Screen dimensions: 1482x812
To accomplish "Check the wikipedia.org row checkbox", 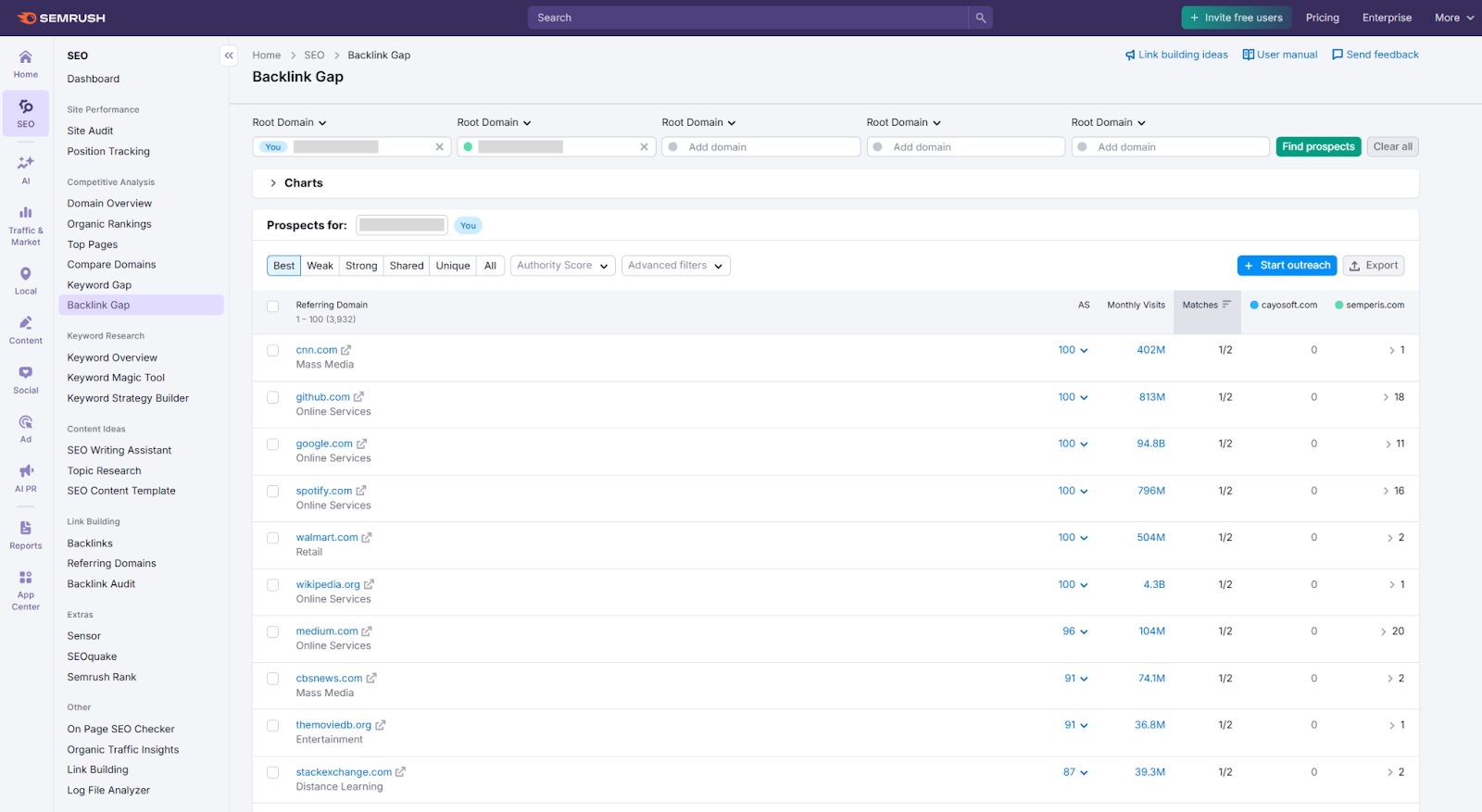I will point(273,585).
